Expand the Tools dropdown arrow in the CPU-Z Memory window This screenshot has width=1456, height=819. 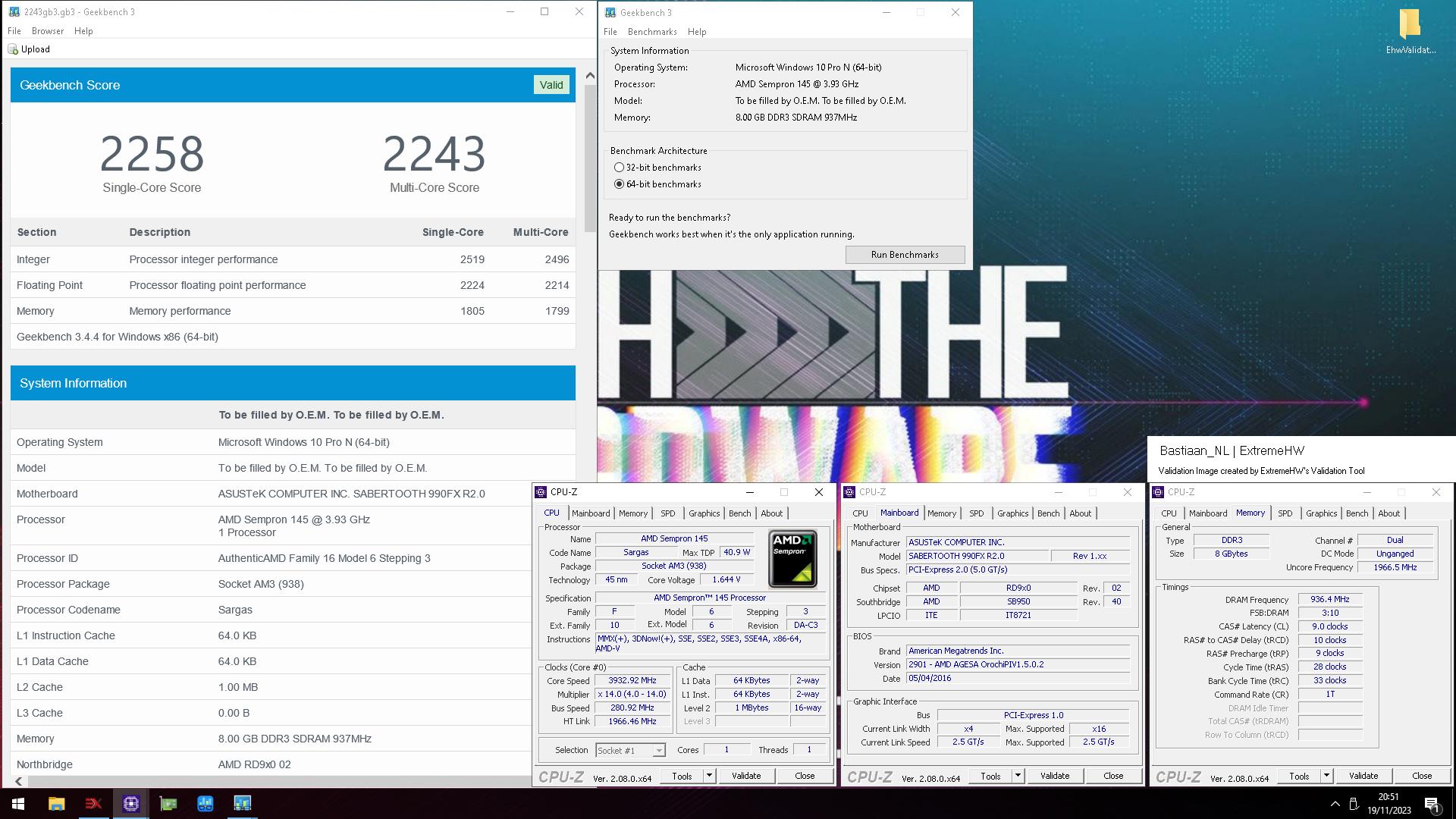1326,776
